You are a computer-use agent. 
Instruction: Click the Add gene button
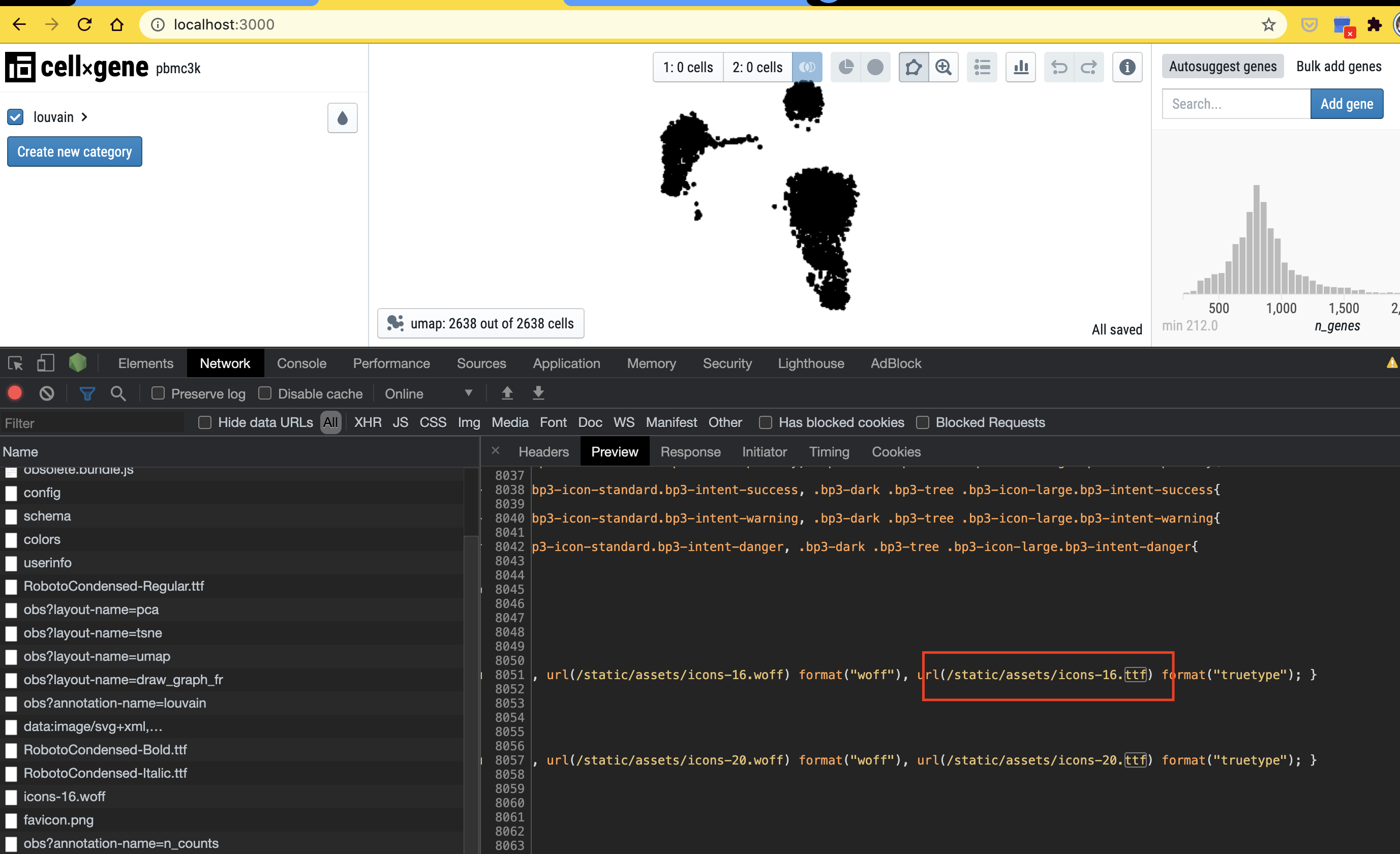(x=1346, y=104)
